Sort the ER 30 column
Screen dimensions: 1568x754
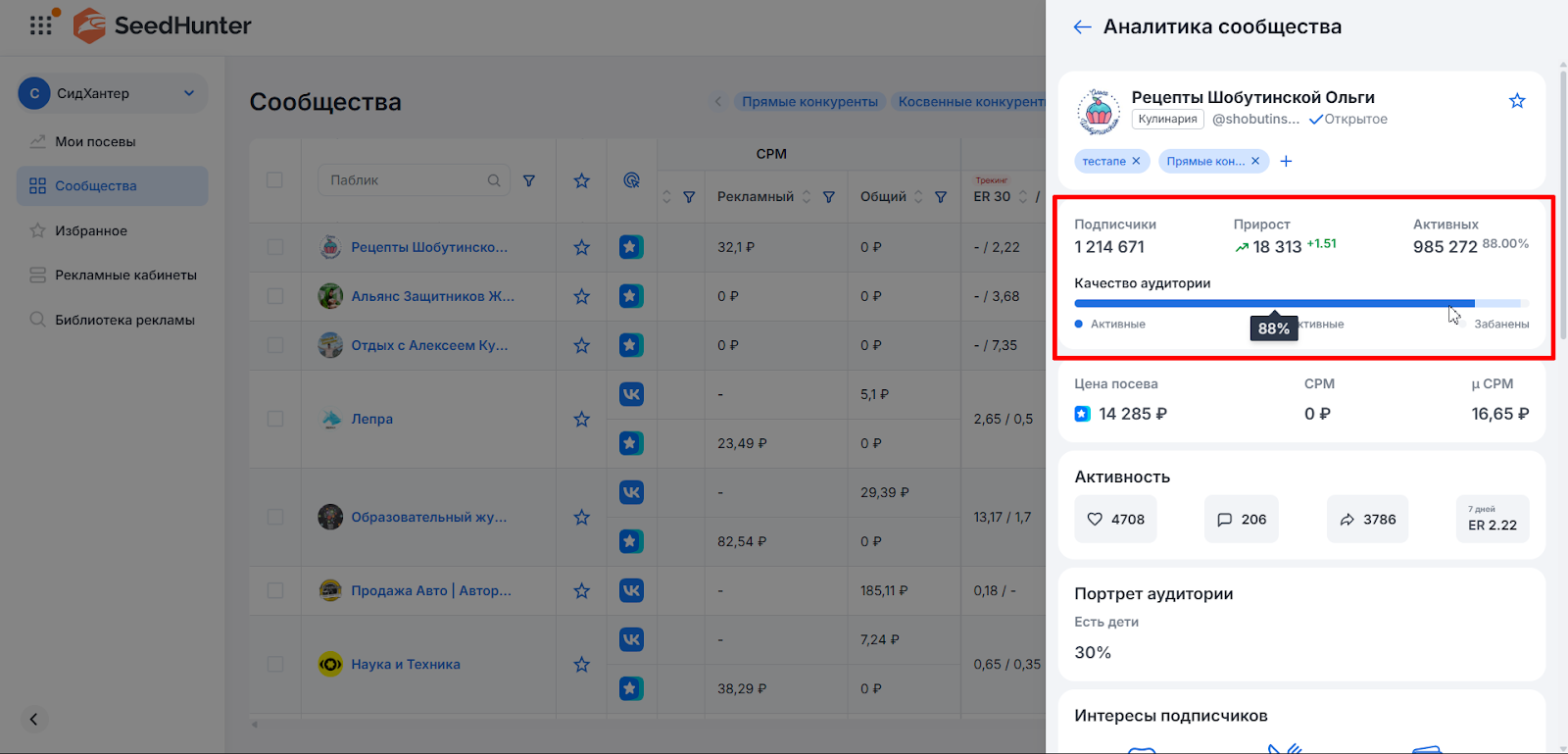(x=1023, y=197)
